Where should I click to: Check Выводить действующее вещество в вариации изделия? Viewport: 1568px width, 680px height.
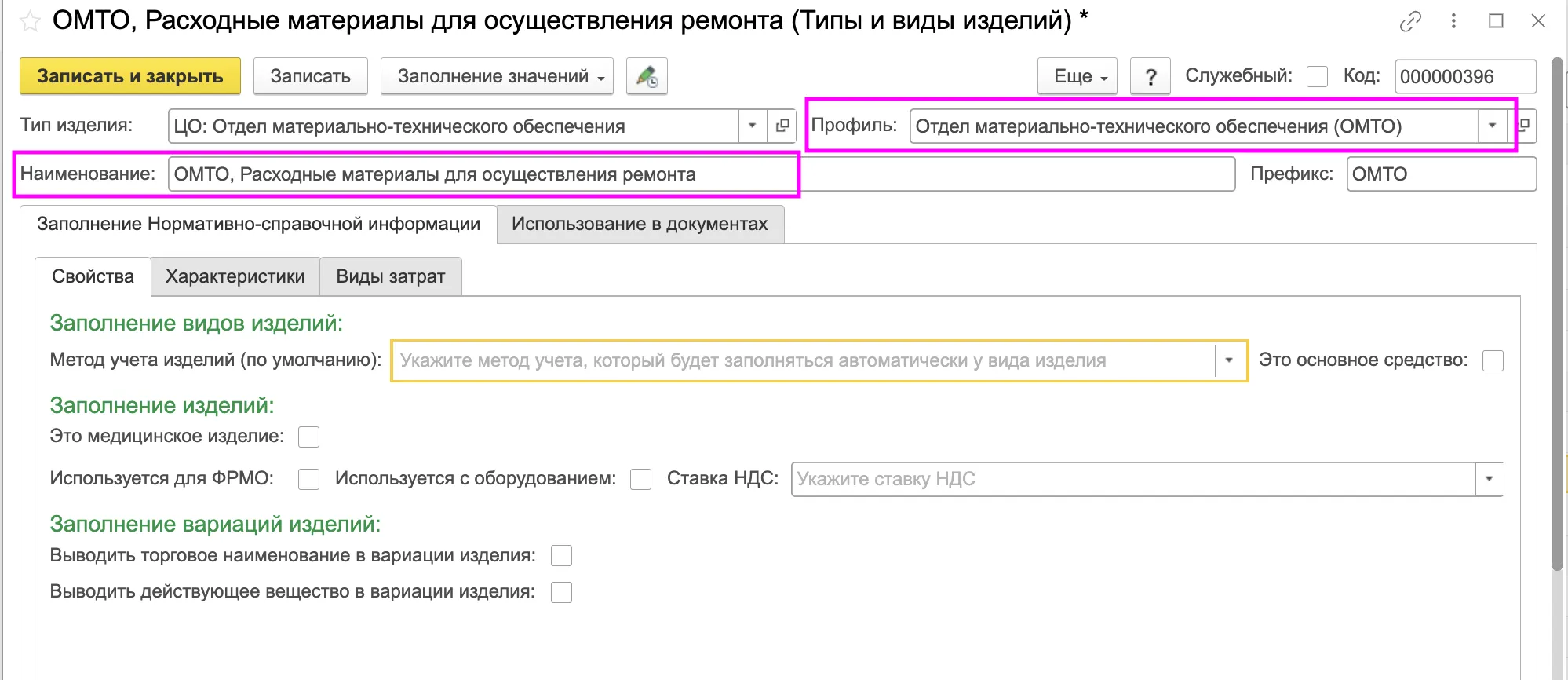[561, 592]
